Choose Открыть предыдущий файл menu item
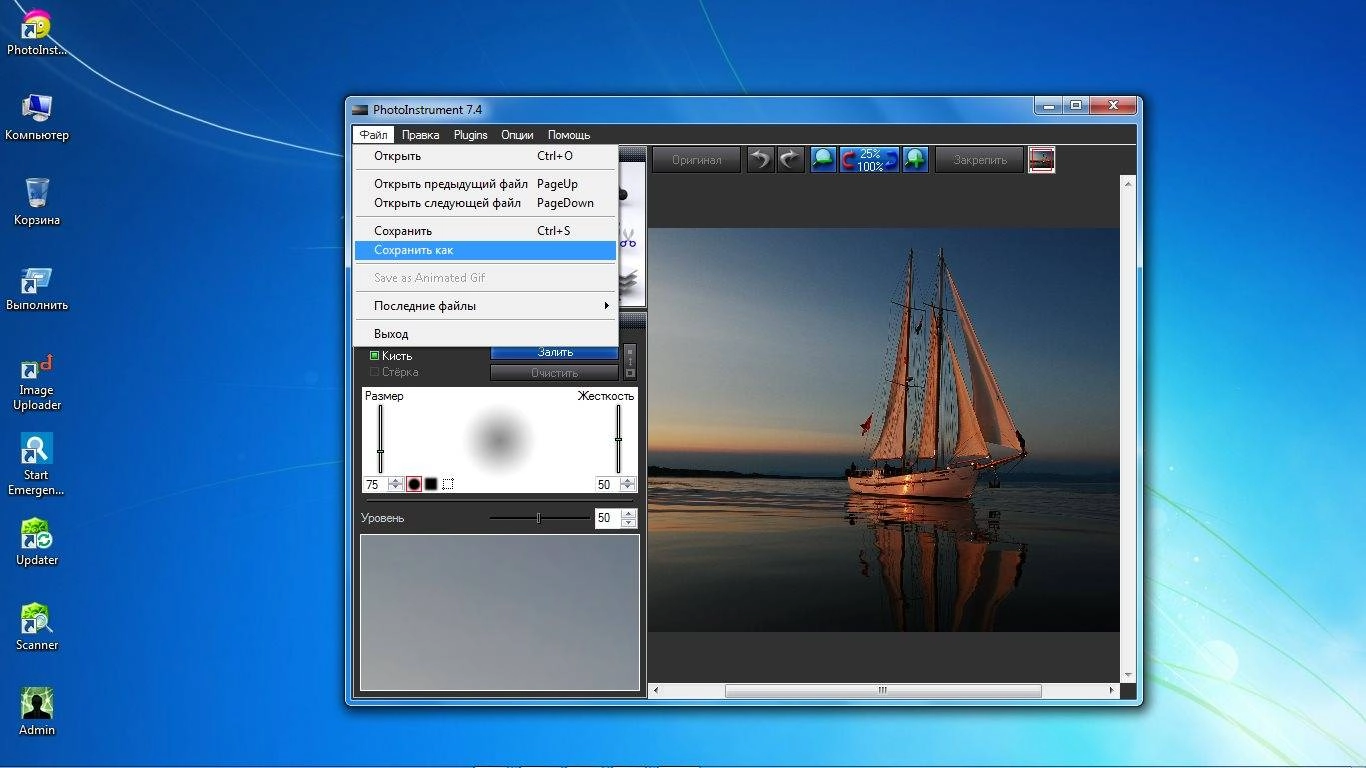Screen dimensions: 1366x768 [485, 184]
